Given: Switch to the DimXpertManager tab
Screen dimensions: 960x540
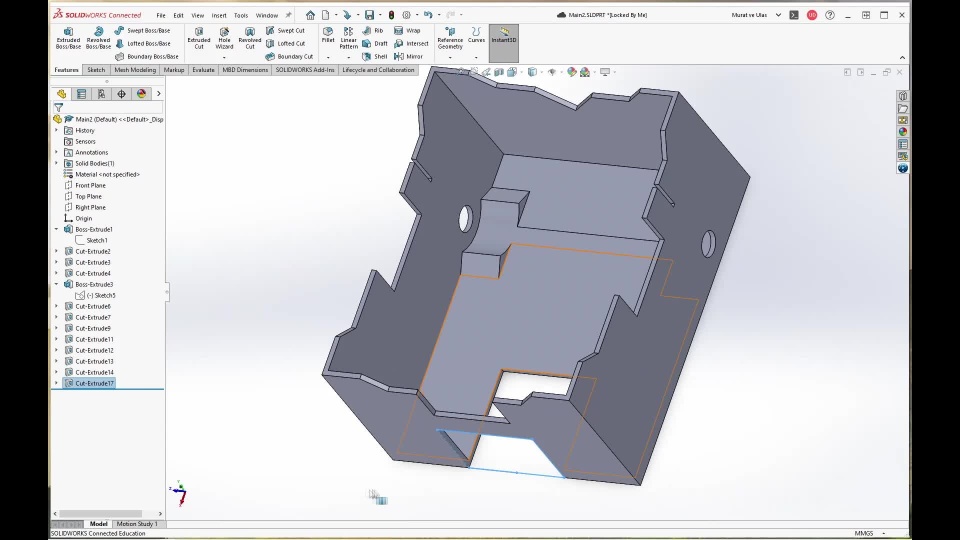Looking at the screenshot, I should pos(121,94).
